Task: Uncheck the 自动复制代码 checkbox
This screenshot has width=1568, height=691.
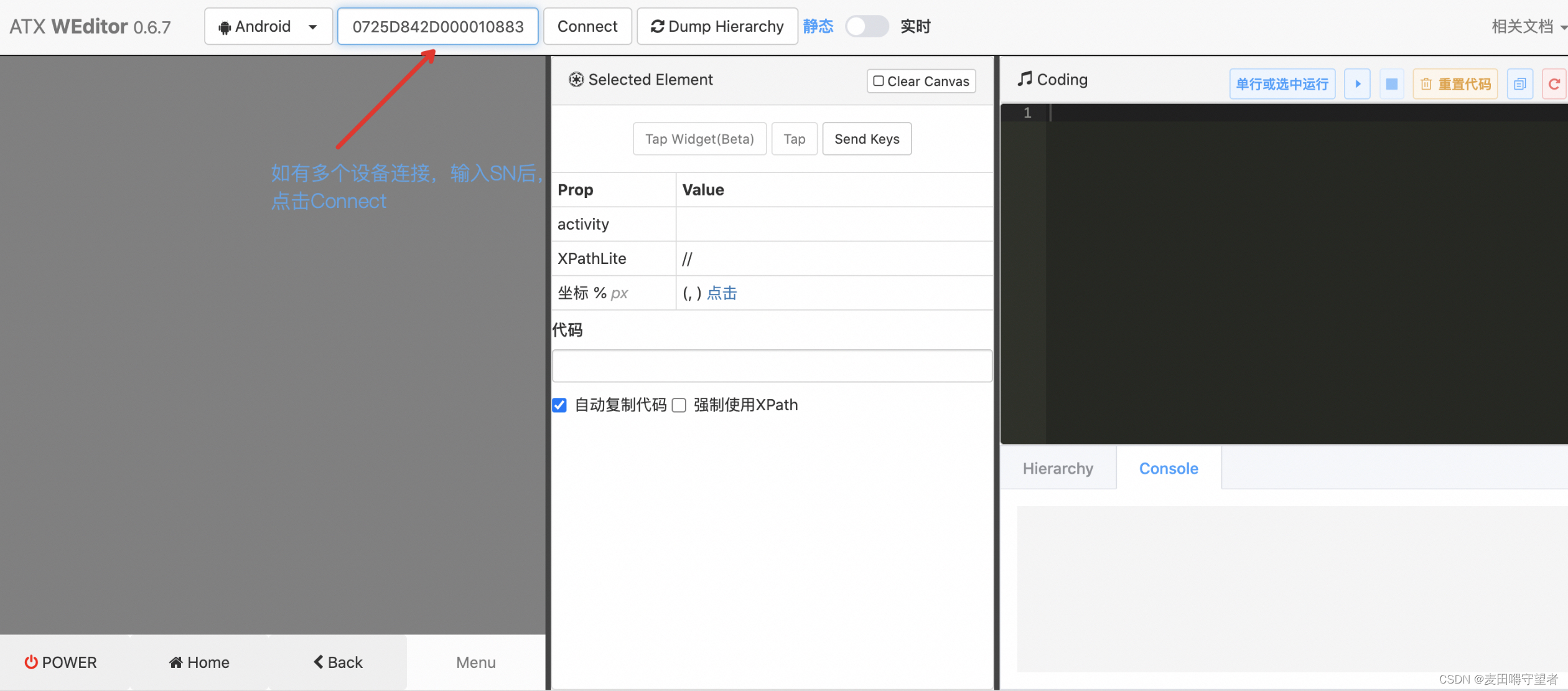Action: click(559, 405)
